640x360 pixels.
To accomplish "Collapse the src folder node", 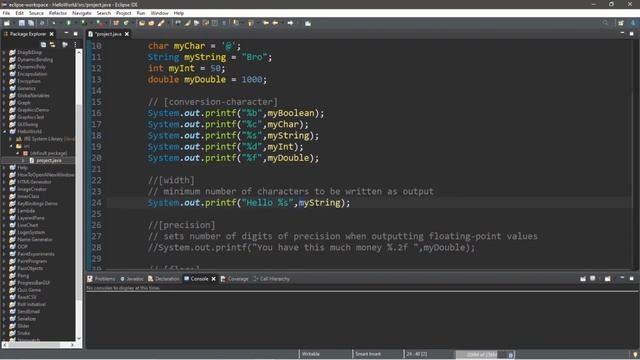I will pyautogui.click(x=11, y=146).
